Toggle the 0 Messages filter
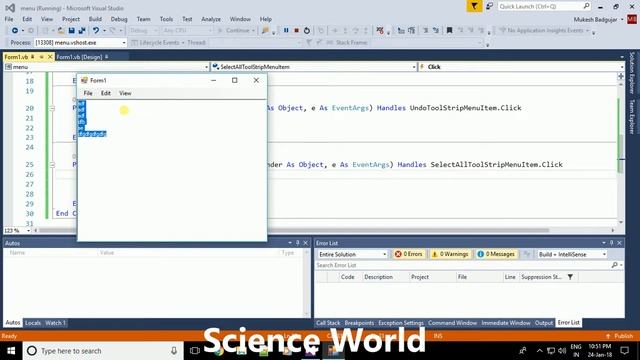Screen dimensions: 640x360 pyautogui.click(x=496, y=254)
